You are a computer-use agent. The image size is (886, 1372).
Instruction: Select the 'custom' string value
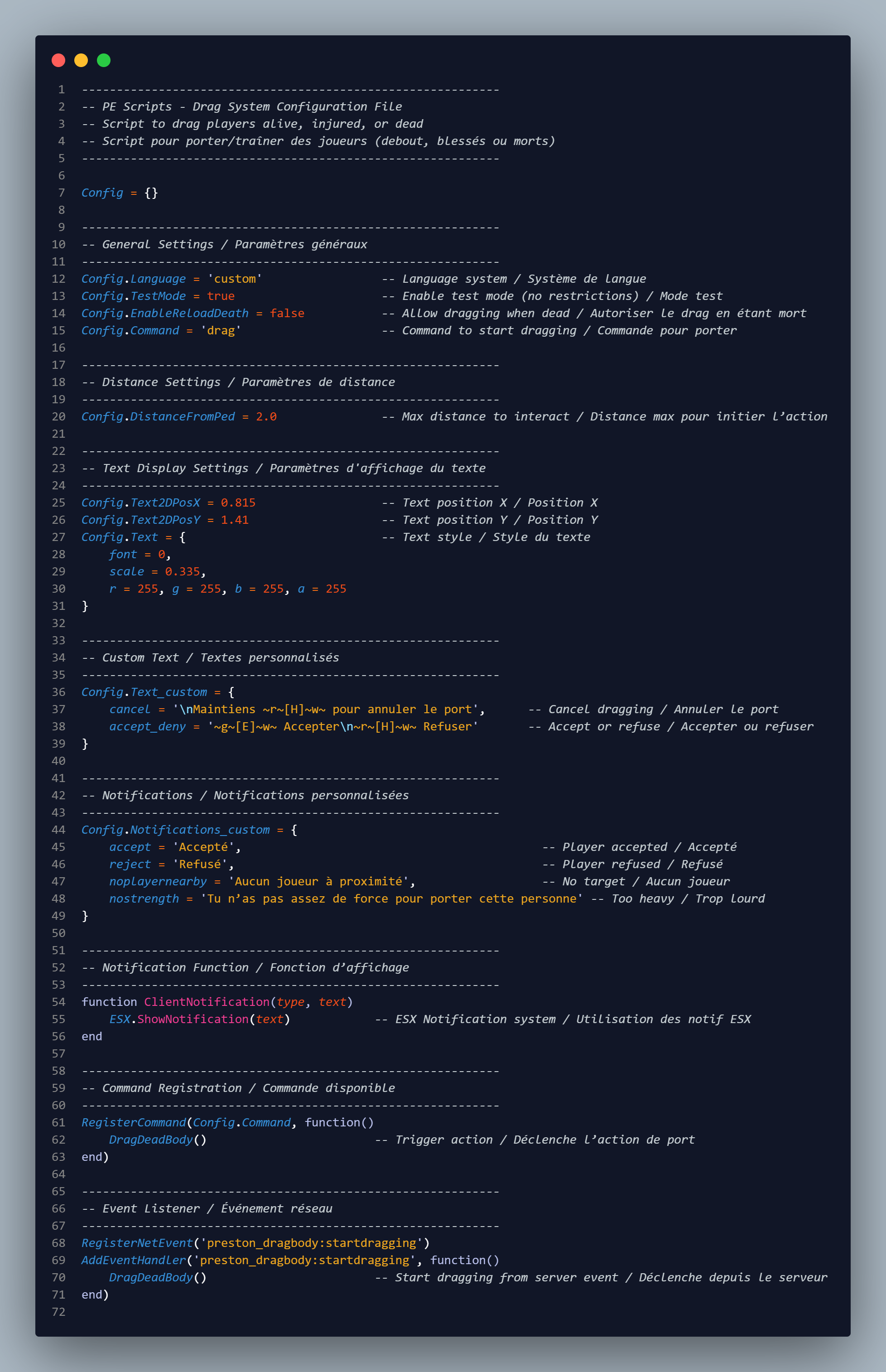(x=235, y=279)
